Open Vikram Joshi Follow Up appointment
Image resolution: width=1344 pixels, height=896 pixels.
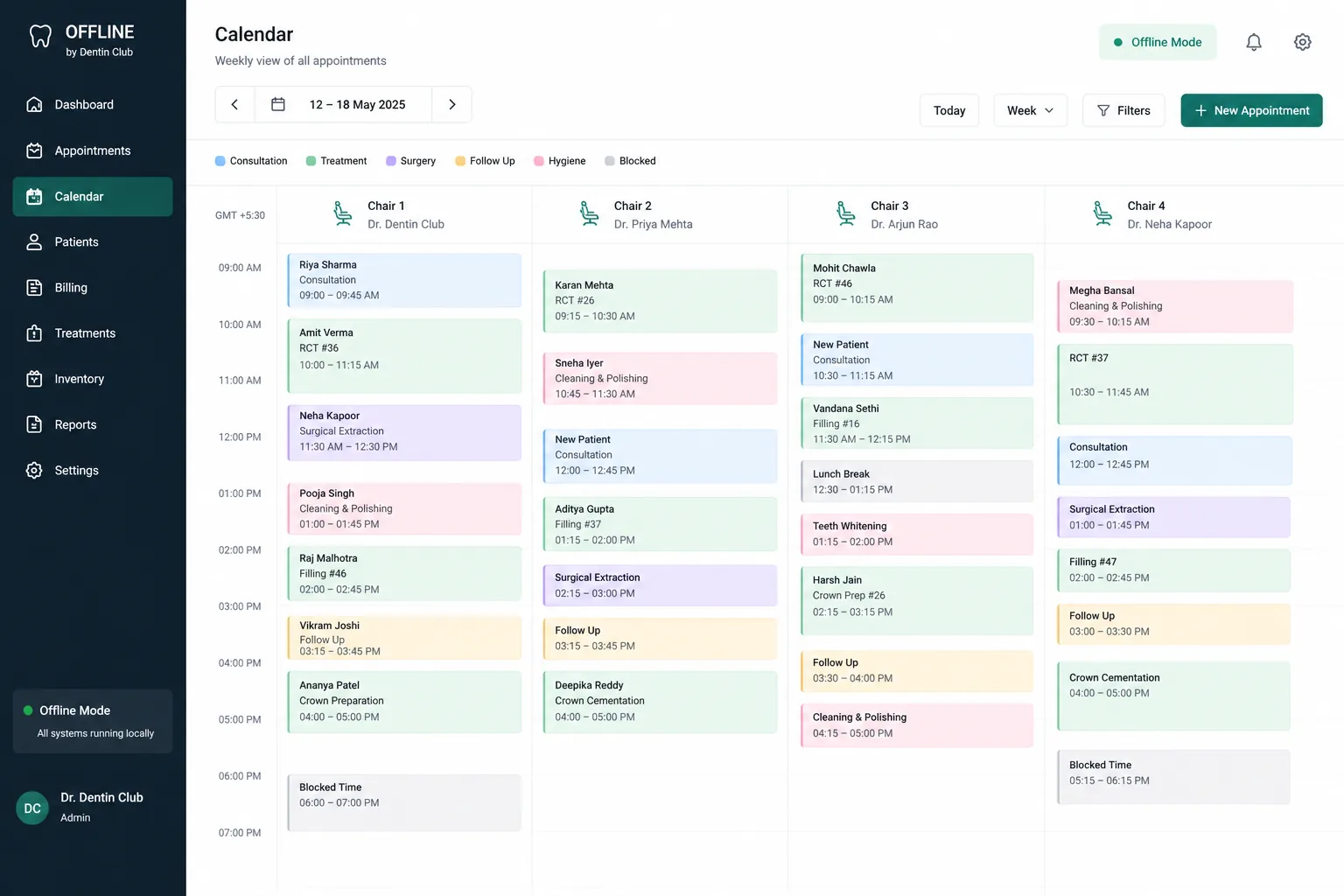[404, 638]
